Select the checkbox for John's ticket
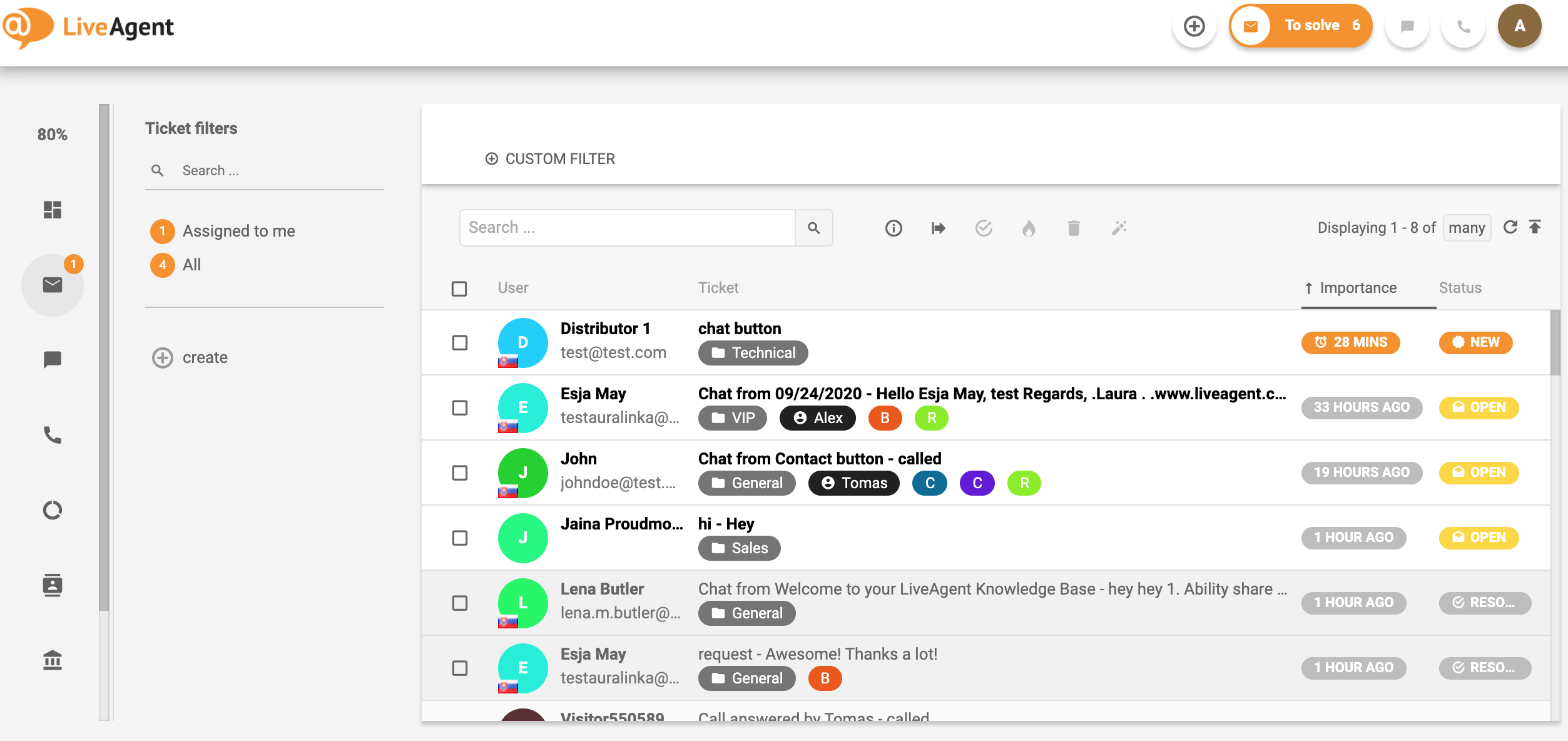The image size is (1568, 741). point(461,473)
